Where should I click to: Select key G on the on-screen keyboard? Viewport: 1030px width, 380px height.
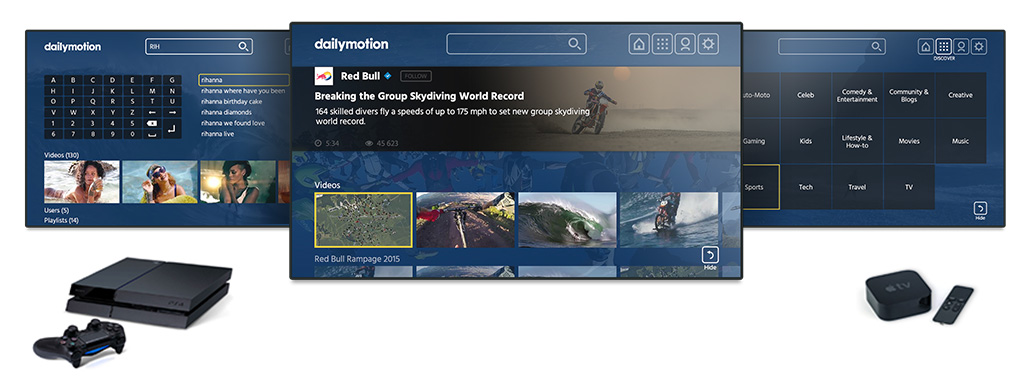pyautogui.click(x=172, y=80)
